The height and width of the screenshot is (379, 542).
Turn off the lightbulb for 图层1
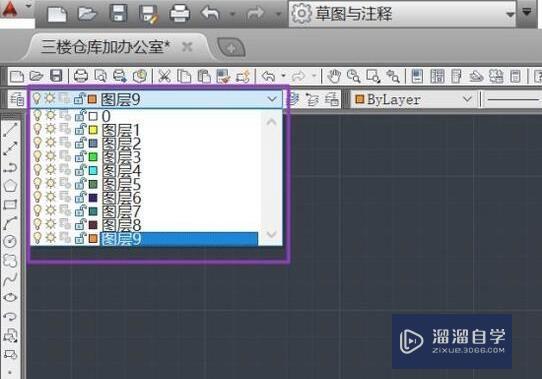tap(37, 130)
